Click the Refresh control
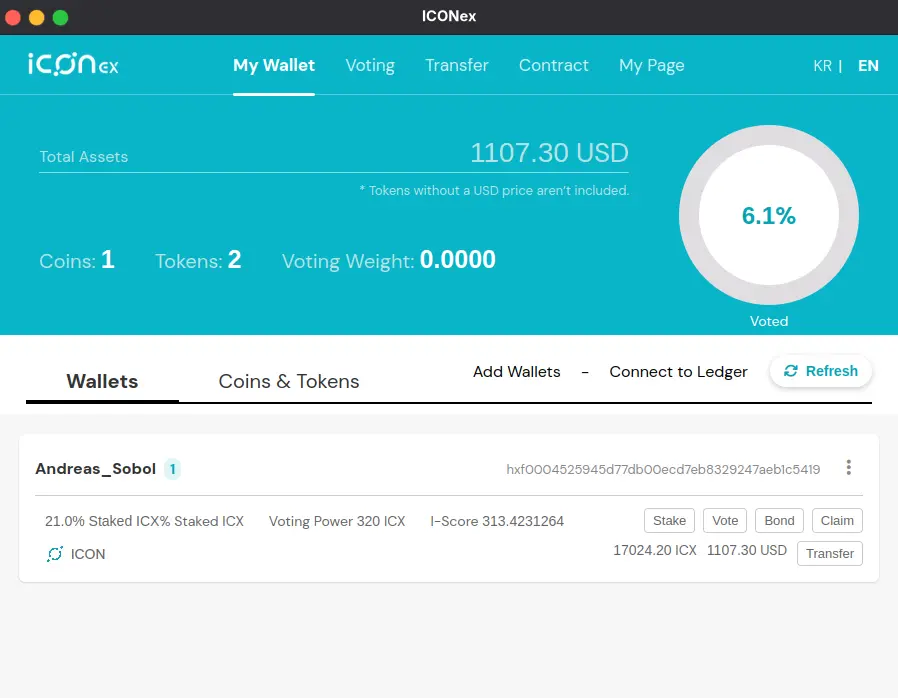The width and height of the screenshot is (898, 698). (820, 370)
